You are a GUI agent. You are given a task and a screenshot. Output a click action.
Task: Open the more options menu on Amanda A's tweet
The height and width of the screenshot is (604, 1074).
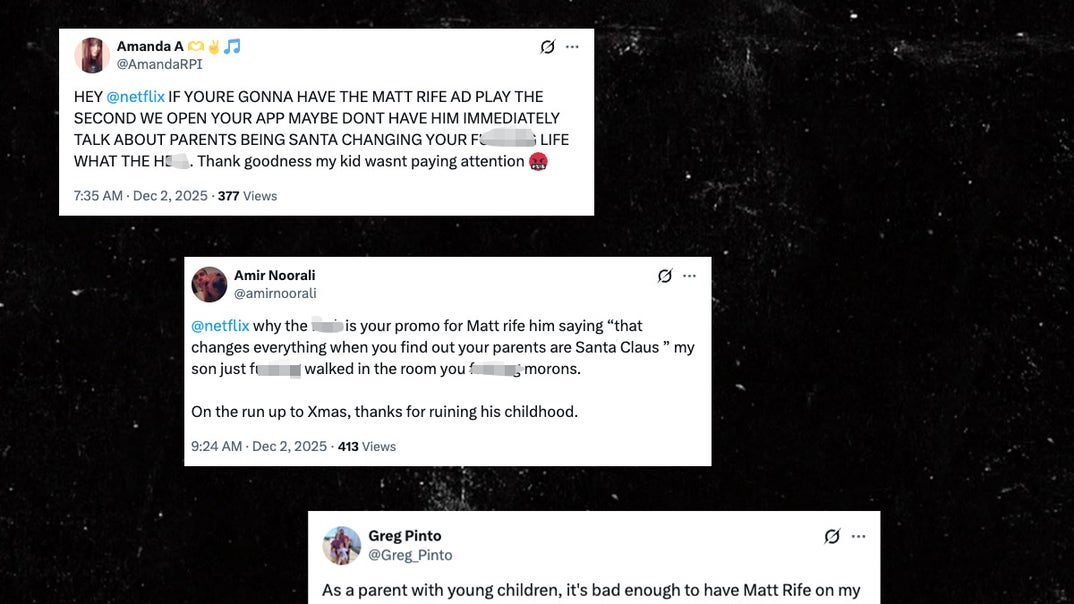click(x=573, y=47)
